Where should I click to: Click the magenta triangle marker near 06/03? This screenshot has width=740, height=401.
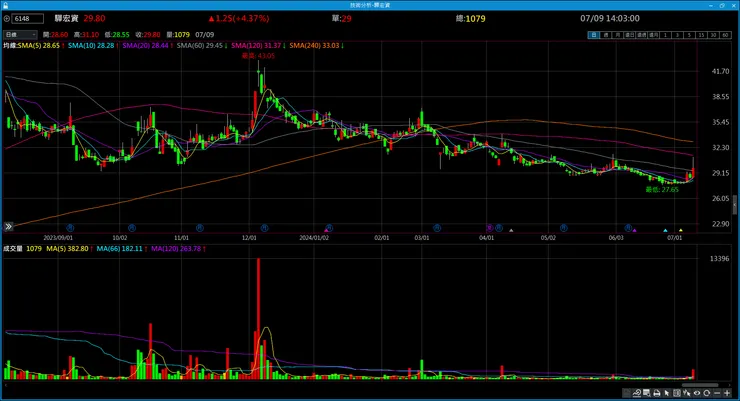(x=634, y=230)
